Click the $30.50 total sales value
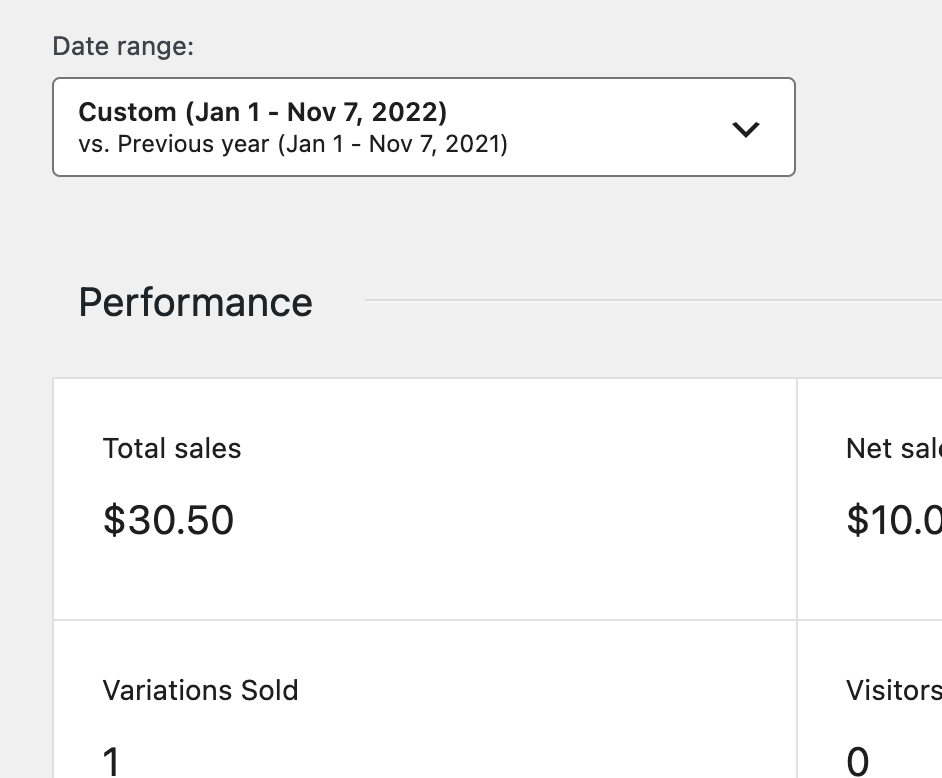The height and width of the screenshot is (778, 942). pyautogui.click(x=168, y=519)
